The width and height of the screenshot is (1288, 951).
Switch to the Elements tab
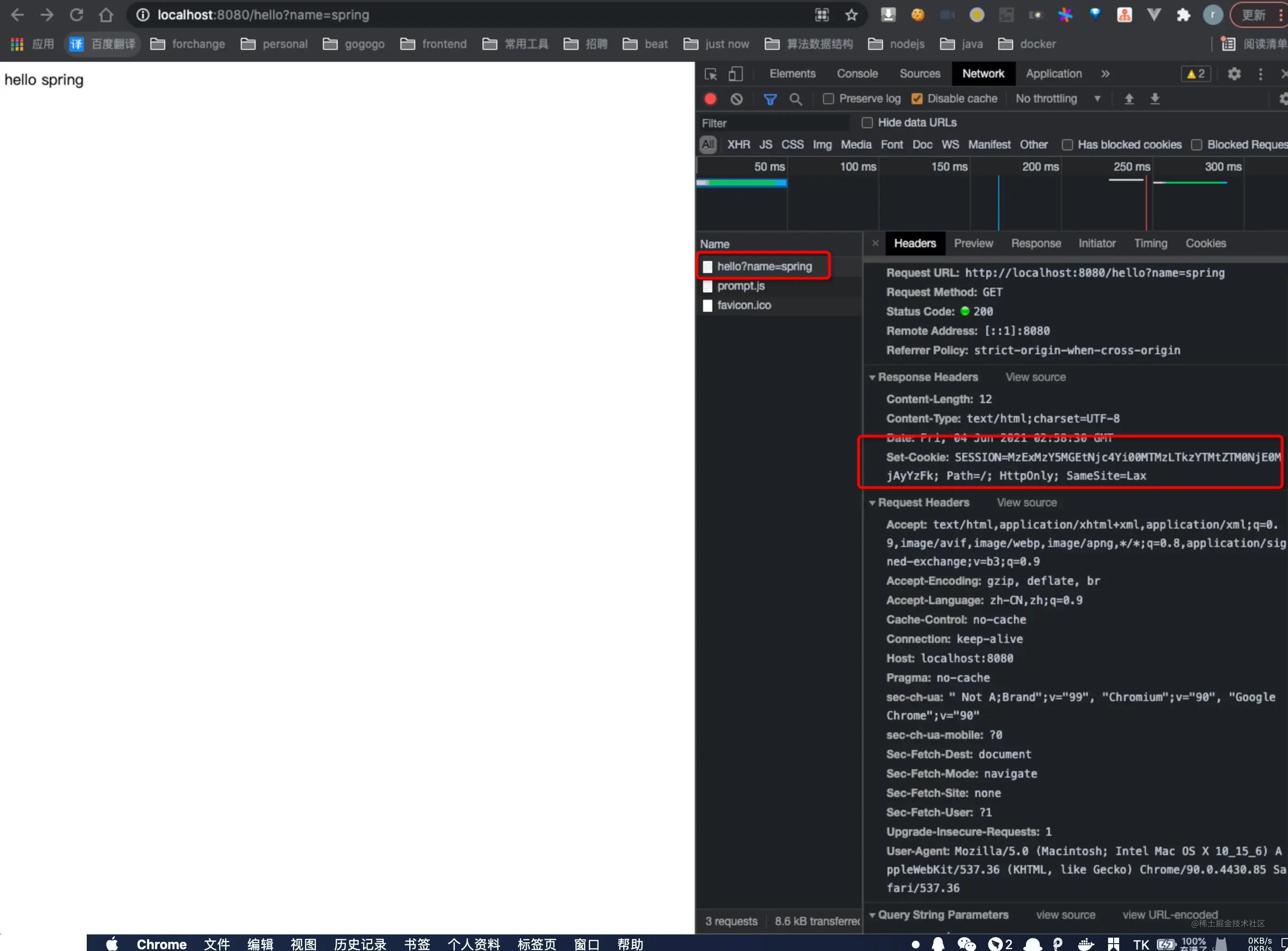(792, 74)
